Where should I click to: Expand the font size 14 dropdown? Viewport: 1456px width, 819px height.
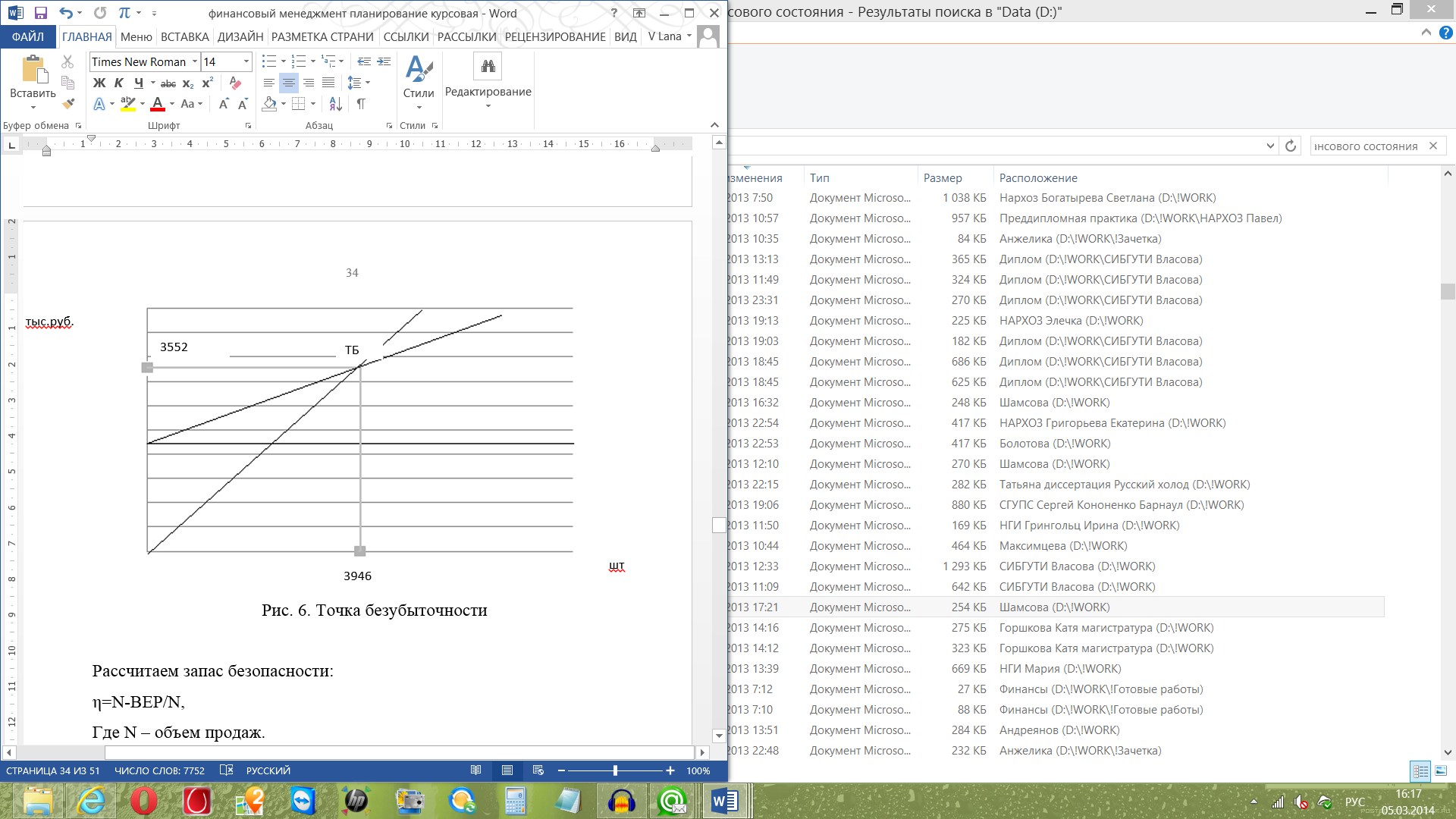click(x=246, y=61)
